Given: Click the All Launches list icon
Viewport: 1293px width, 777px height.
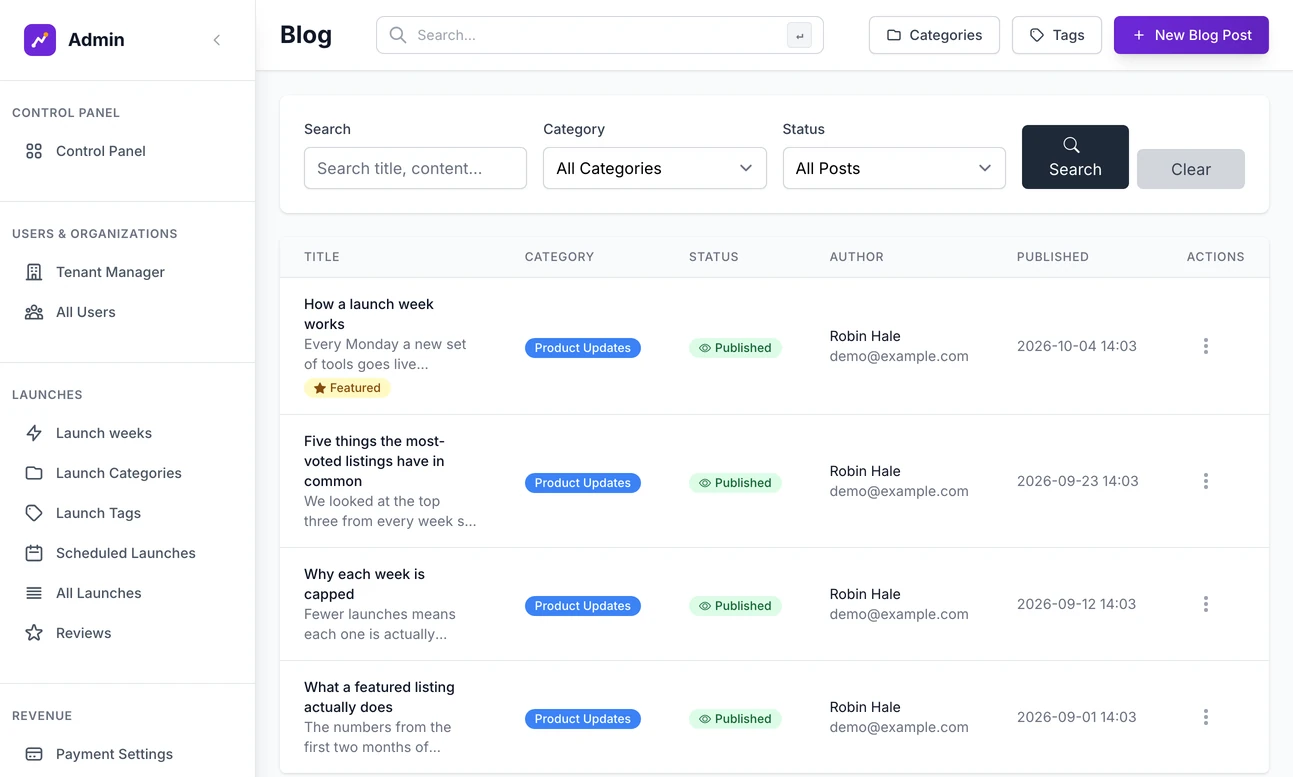Looking at the screenshot, I should click(x=34, y=593).
